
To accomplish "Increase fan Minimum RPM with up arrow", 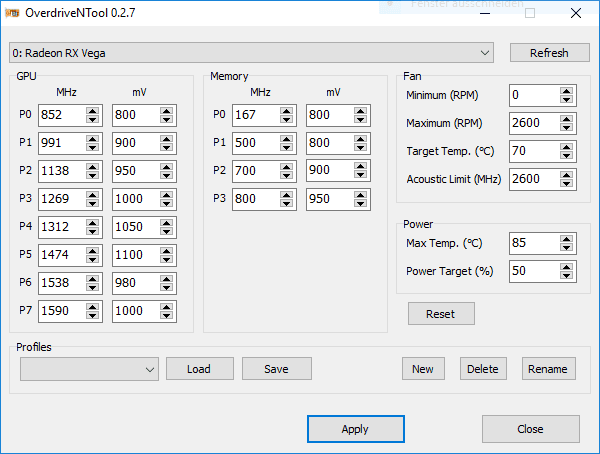I will 566,91.
